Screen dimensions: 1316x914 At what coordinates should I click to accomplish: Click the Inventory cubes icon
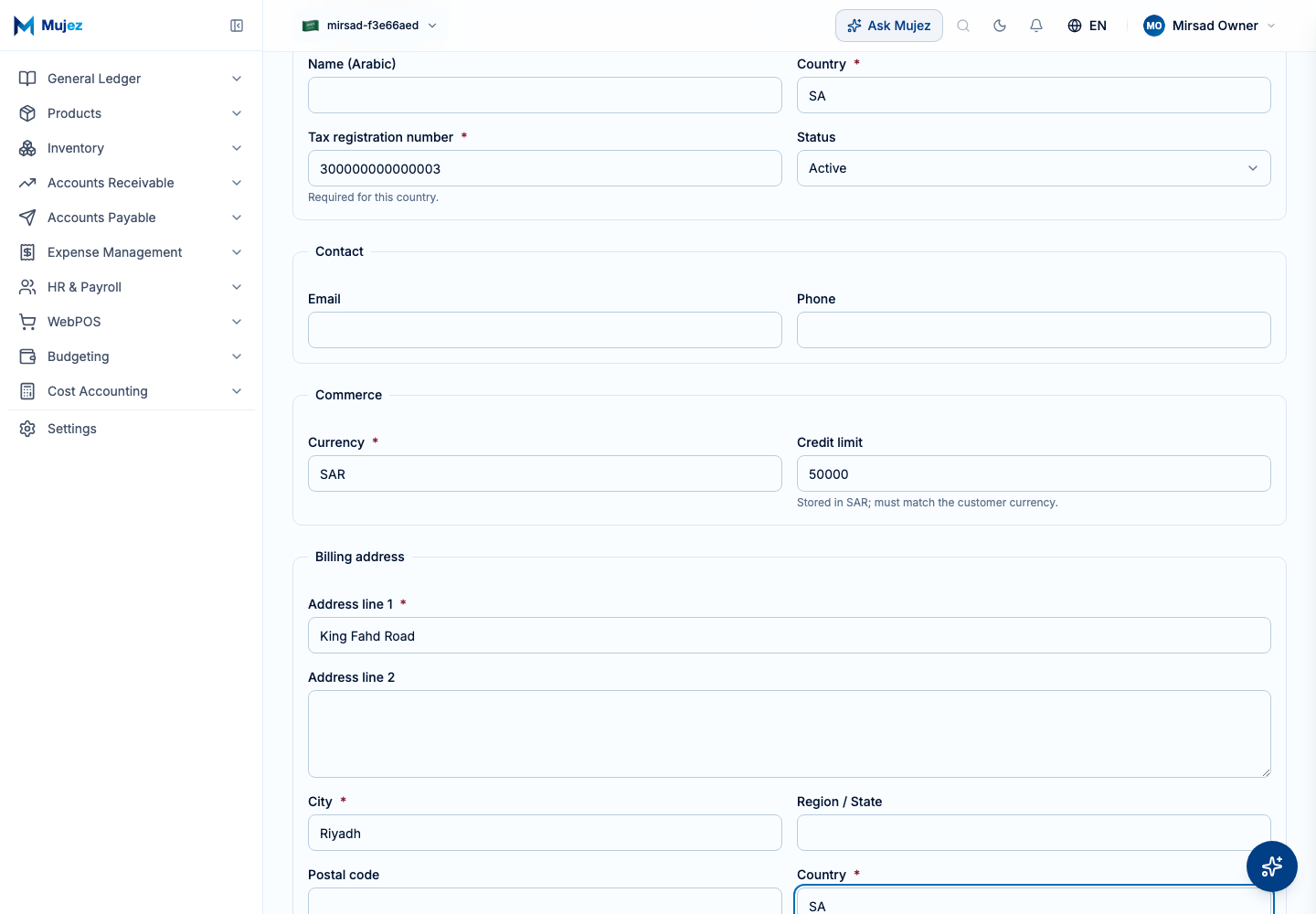[27, 148]
